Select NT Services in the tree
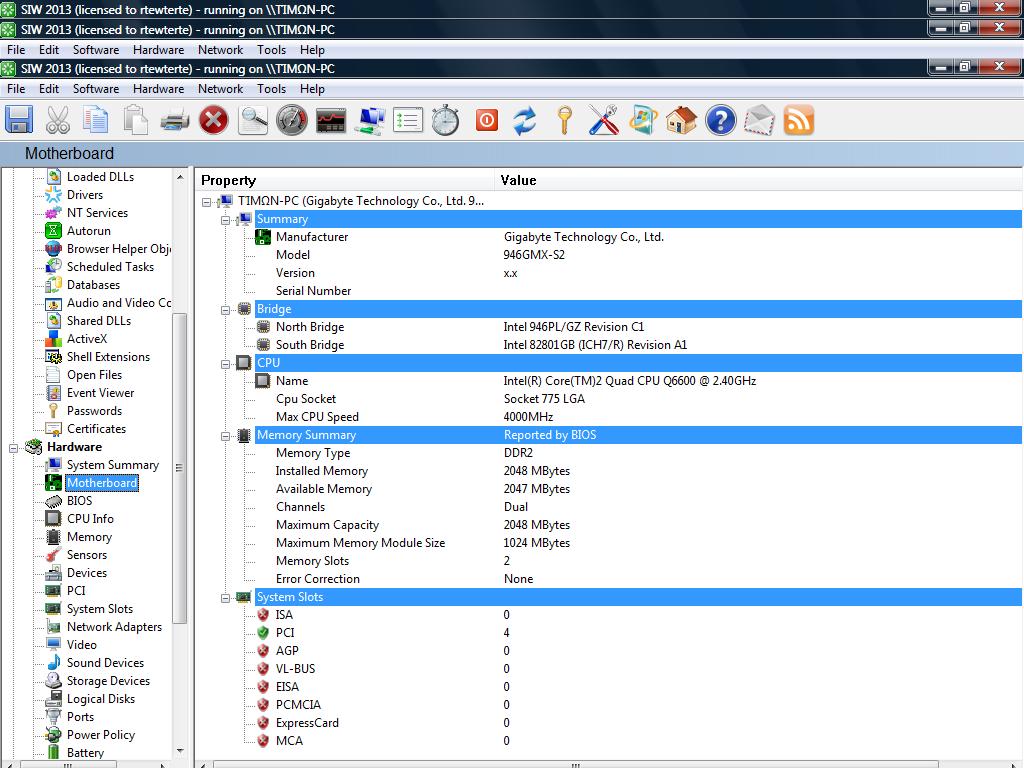1024x768 pixels. (97, 213)
